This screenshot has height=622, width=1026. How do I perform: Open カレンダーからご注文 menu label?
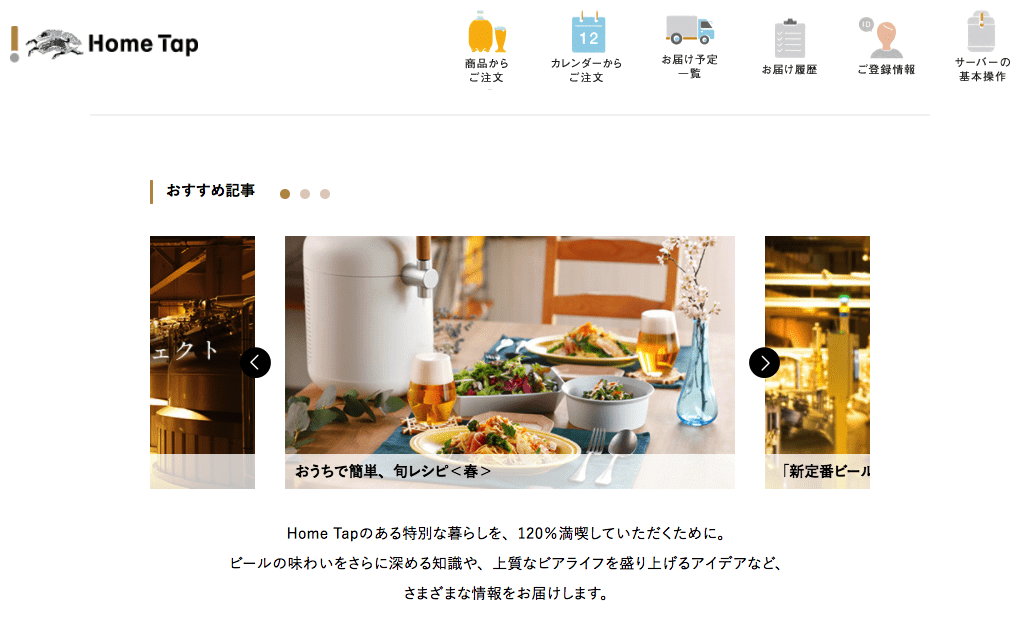[586, 70]
